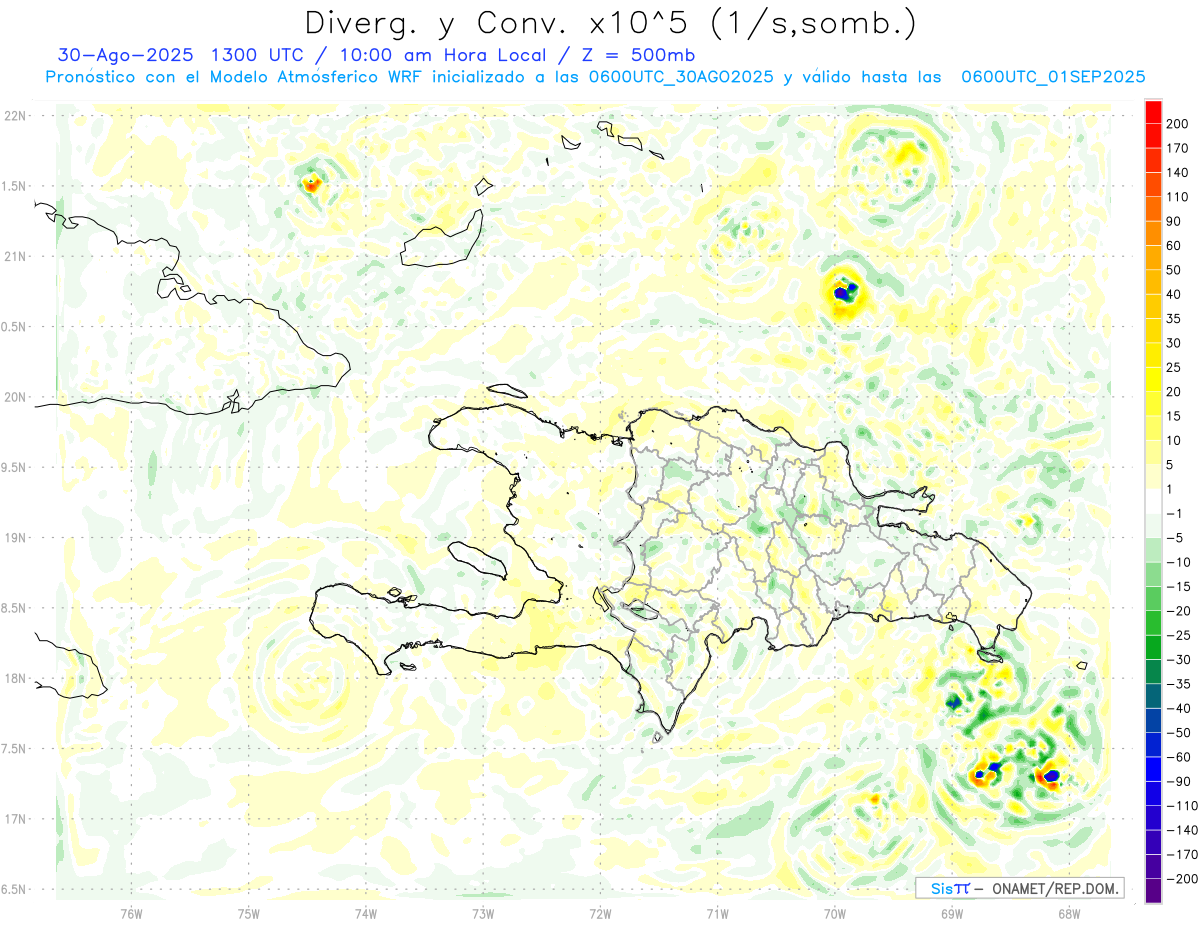Click the colorbar value '-200'
1200x927 pixels.
point(1183,879)
